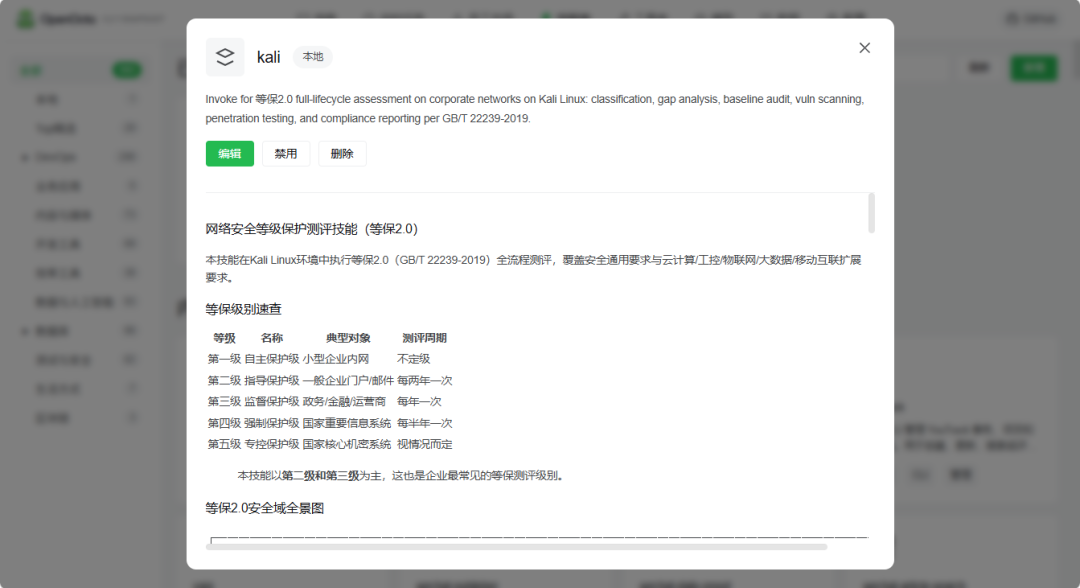The height and width of the screenshot is (588, 1080).
Task: Click the 政务/金融/运营商 cell
Action: [344, 401]
